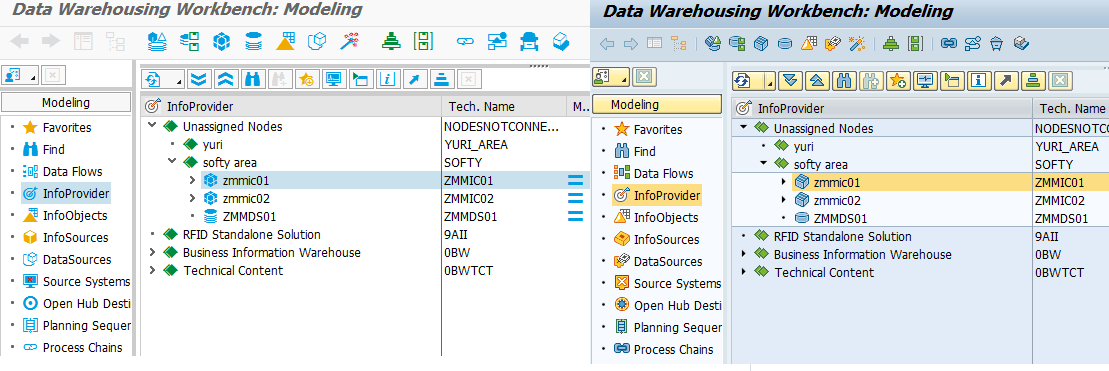Click the diagonal arrow button in left window
Screen dimensions: 1109x371
(x=414, y=79)
